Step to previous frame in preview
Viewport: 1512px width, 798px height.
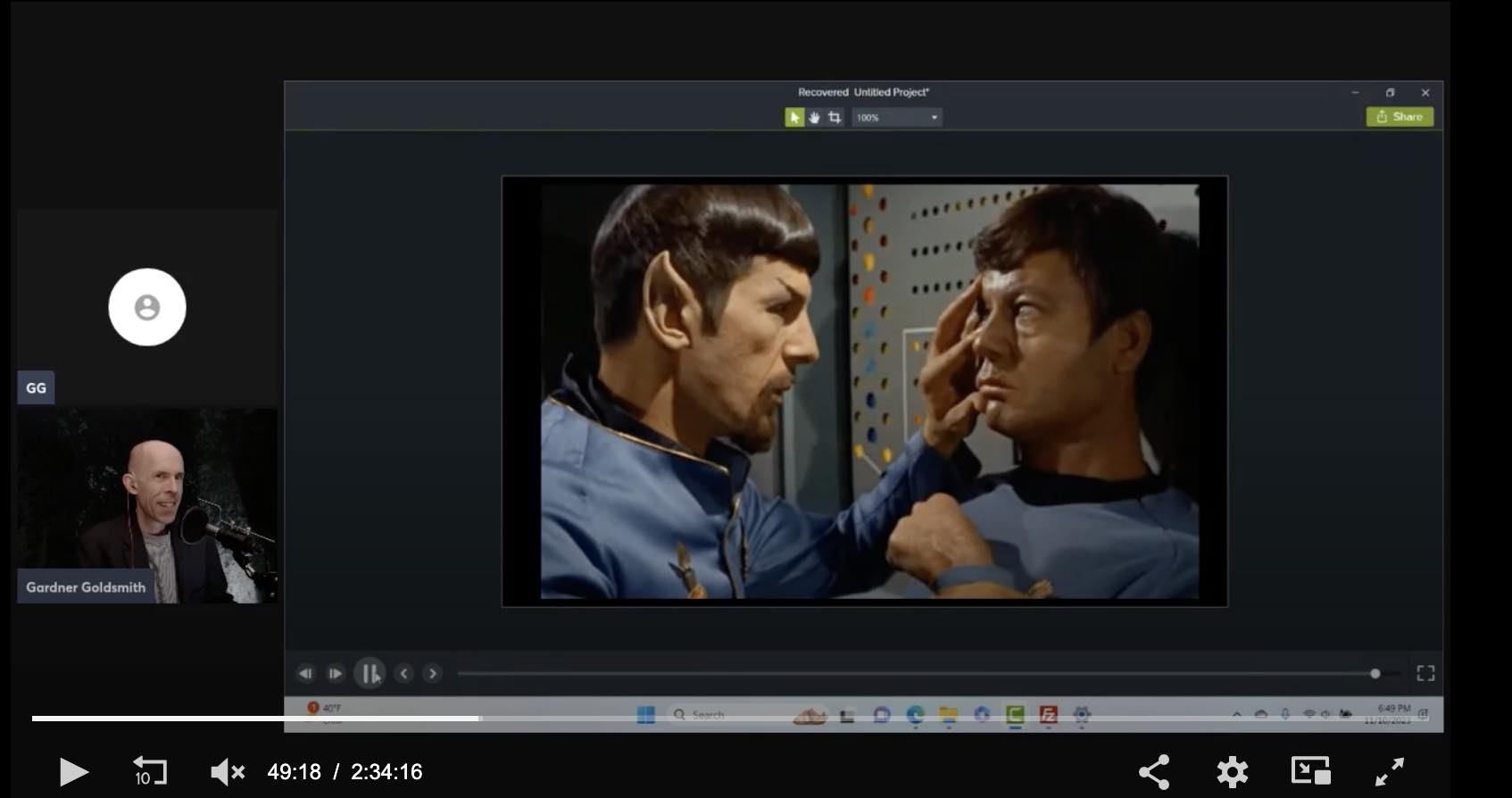(x=305, y=673)
